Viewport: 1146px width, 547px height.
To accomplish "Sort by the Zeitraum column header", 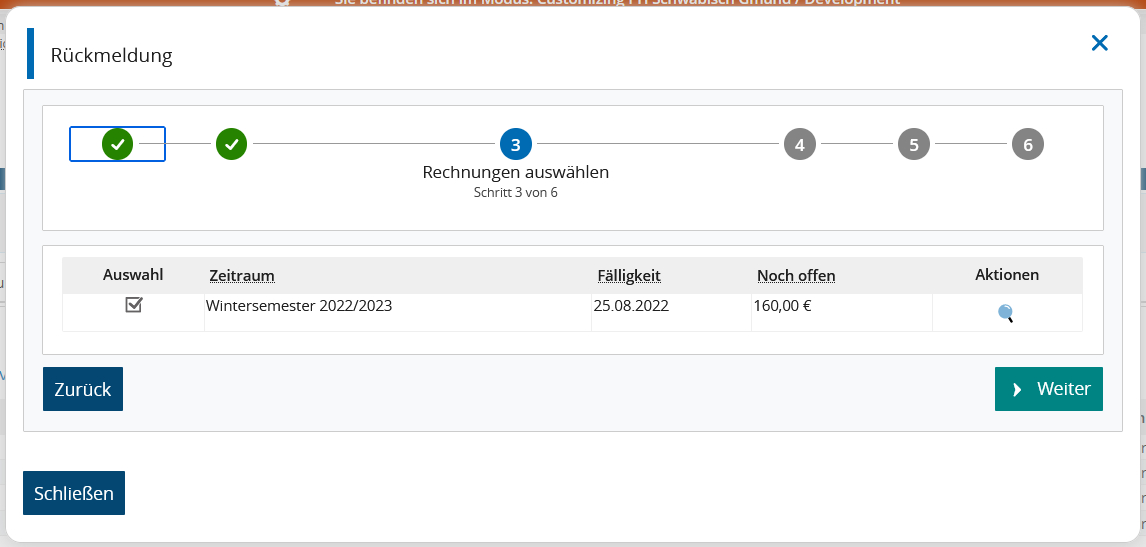I will click(241, 276).
